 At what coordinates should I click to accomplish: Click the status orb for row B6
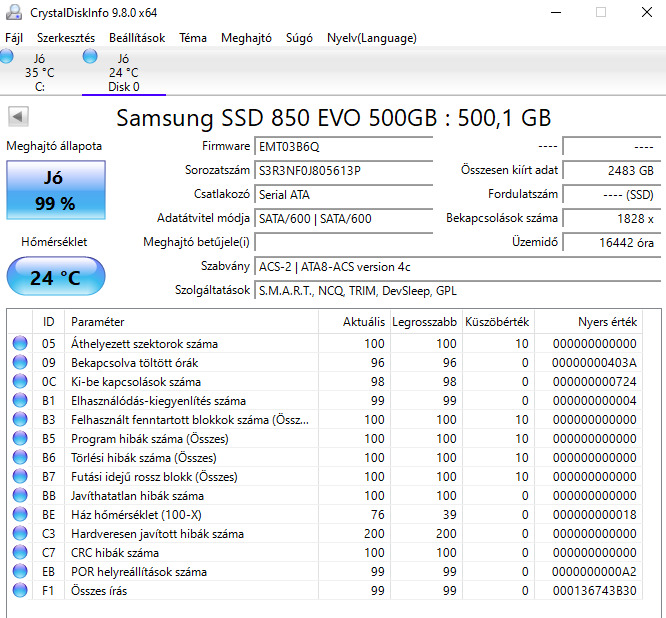click(x=20, y=457)
